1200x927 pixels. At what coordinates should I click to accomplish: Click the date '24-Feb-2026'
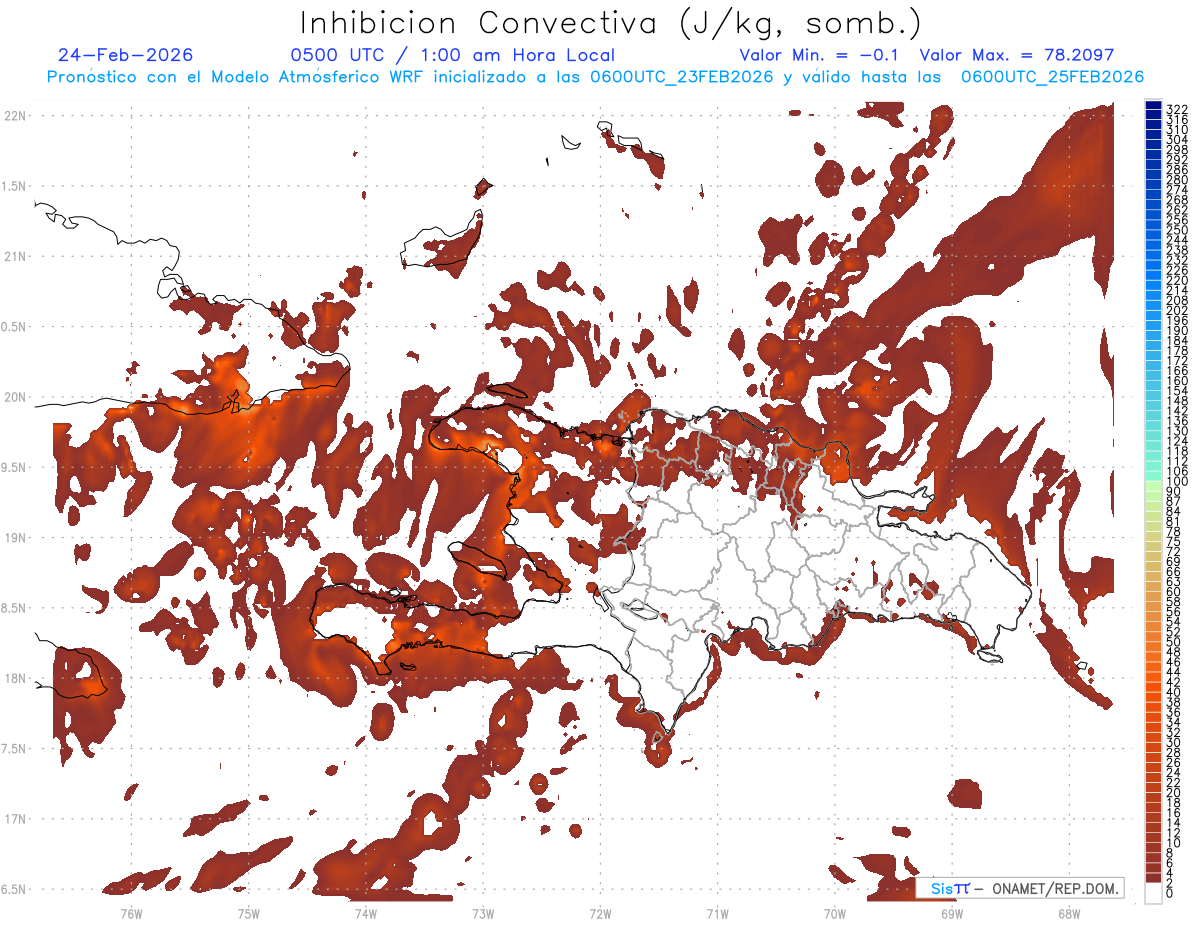coord(126,55)
